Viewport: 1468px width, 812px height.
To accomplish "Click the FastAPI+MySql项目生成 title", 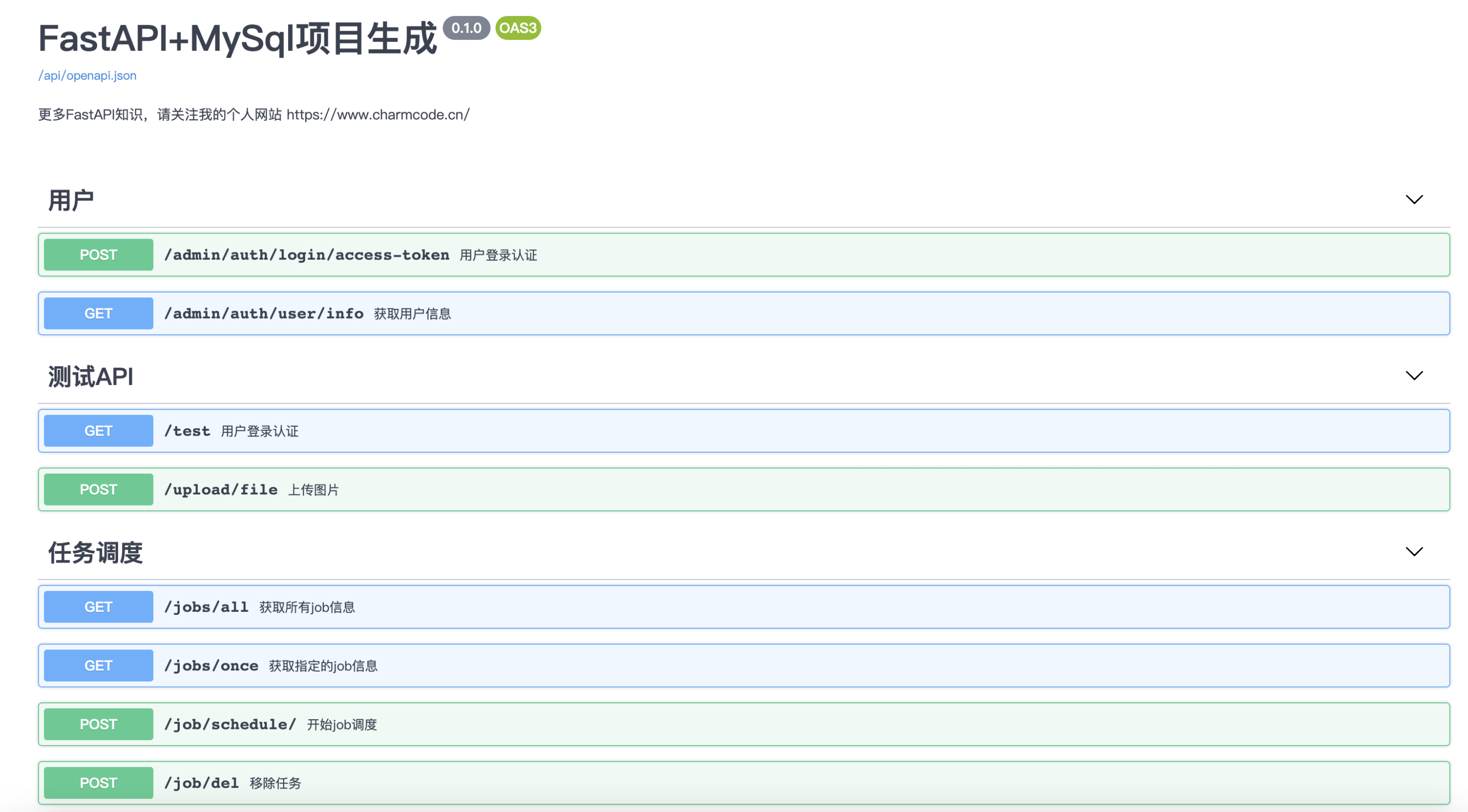I will tap(238, 39).
